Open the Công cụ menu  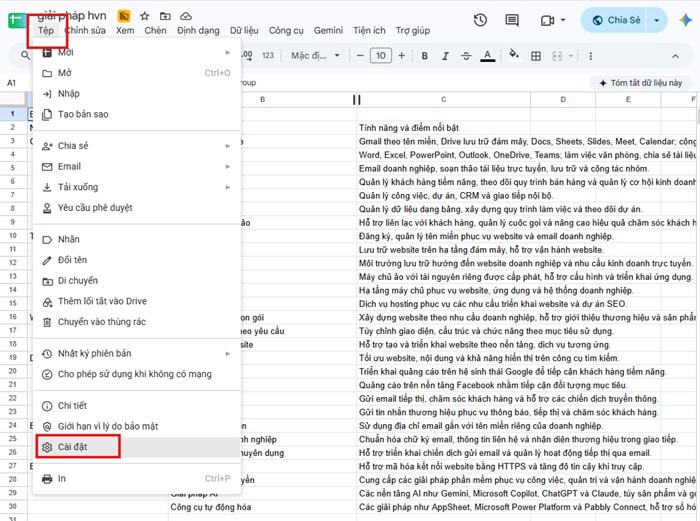click(x=286, y=31)
